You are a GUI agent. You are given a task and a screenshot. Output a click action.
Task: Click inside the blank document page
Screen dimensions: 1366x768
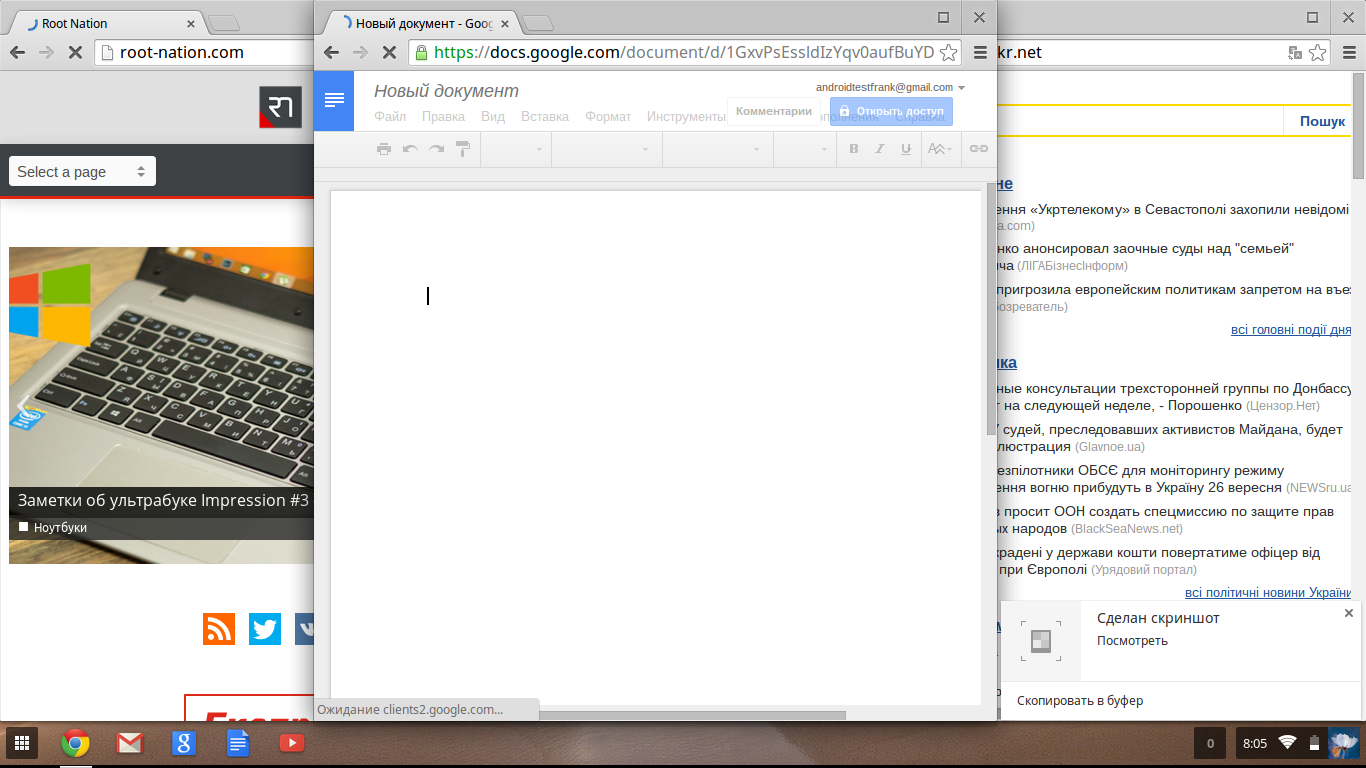pyautogui.click(x=656, y=450)
